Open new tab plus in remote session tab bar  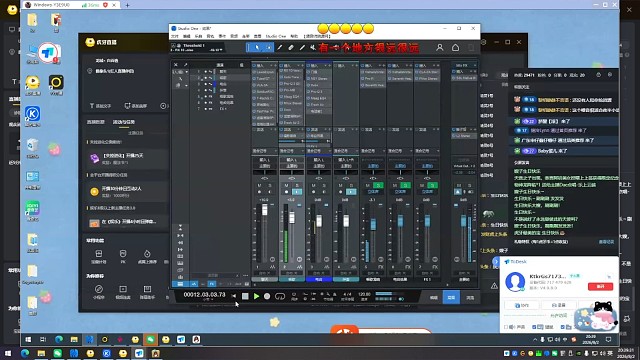pos(127,5)
